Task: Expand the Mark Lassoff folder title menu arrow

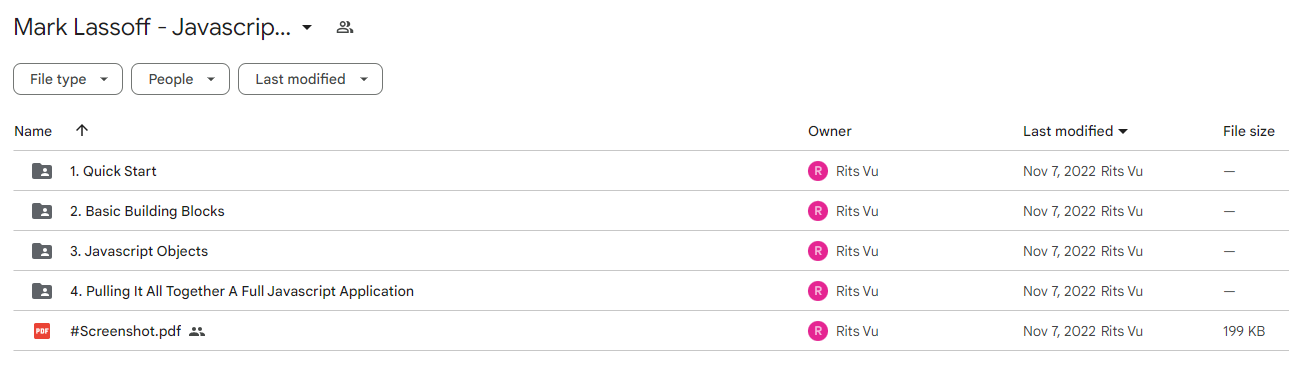Action: (x=307, y=27)
